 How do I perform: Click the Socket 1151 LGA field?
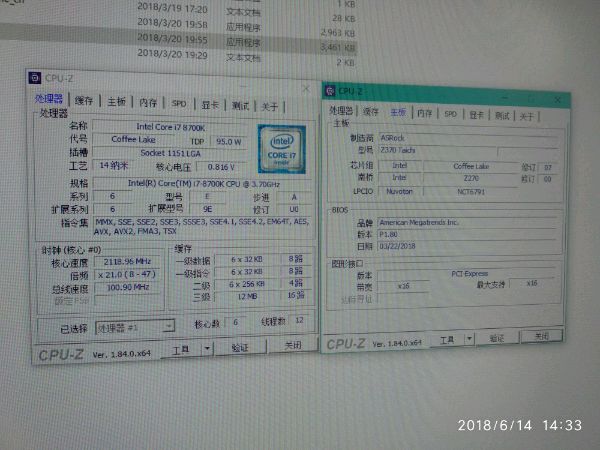click(x=170, y=153)
